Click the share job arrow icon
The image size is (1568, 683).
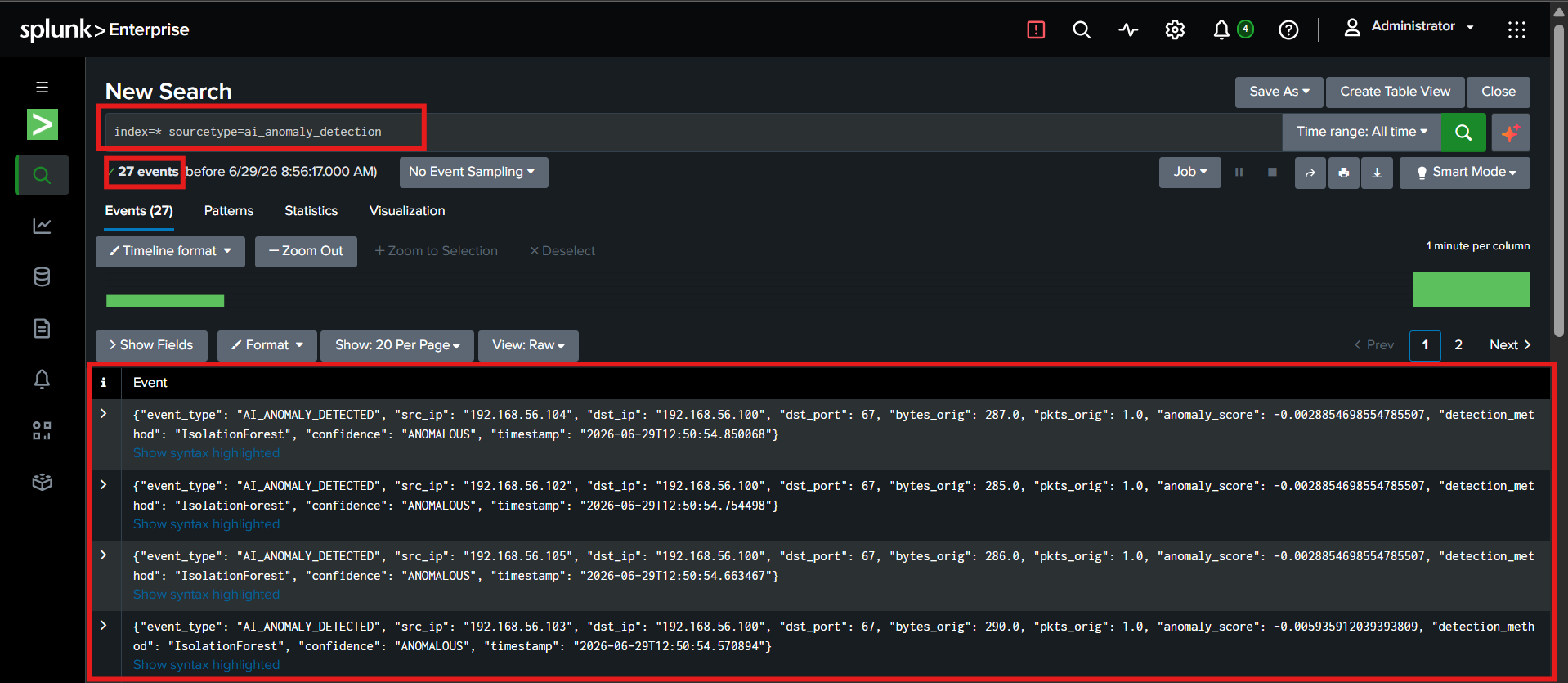click(x=1310, y=173)
